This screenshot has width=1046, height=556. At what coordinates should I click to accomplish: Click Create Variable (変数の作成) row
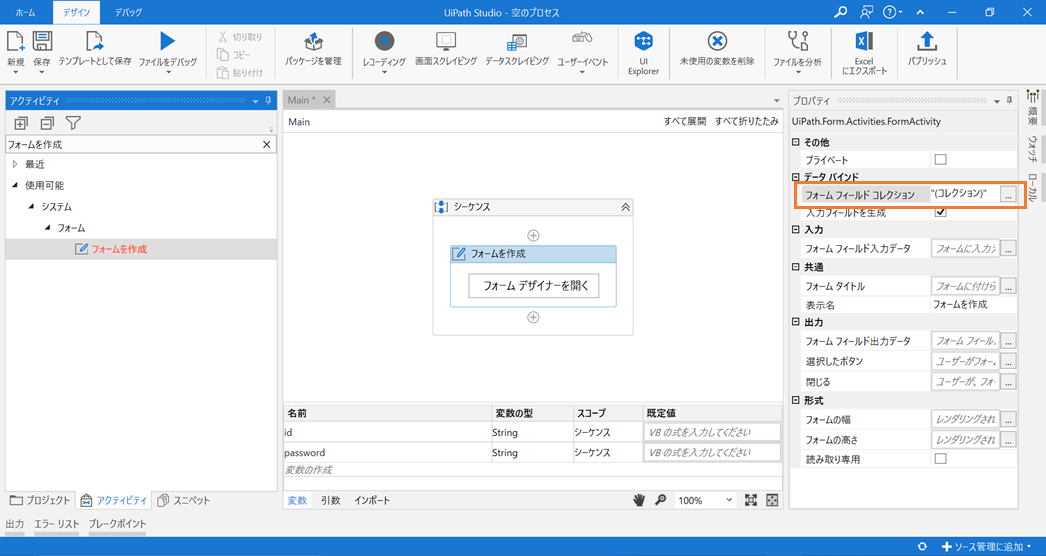(533, 470)
